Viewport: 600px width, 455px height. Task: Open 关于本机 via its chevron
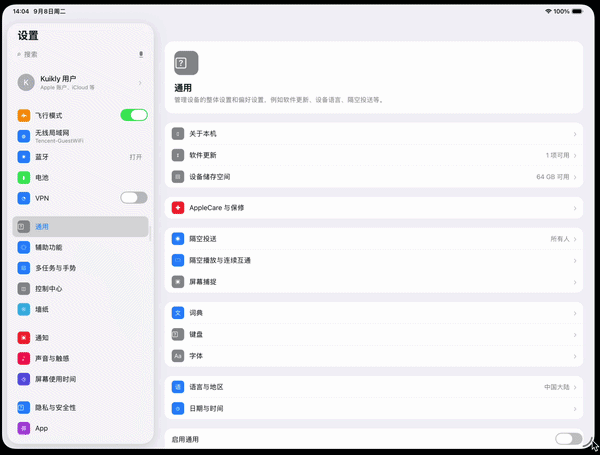coord(575,134)
